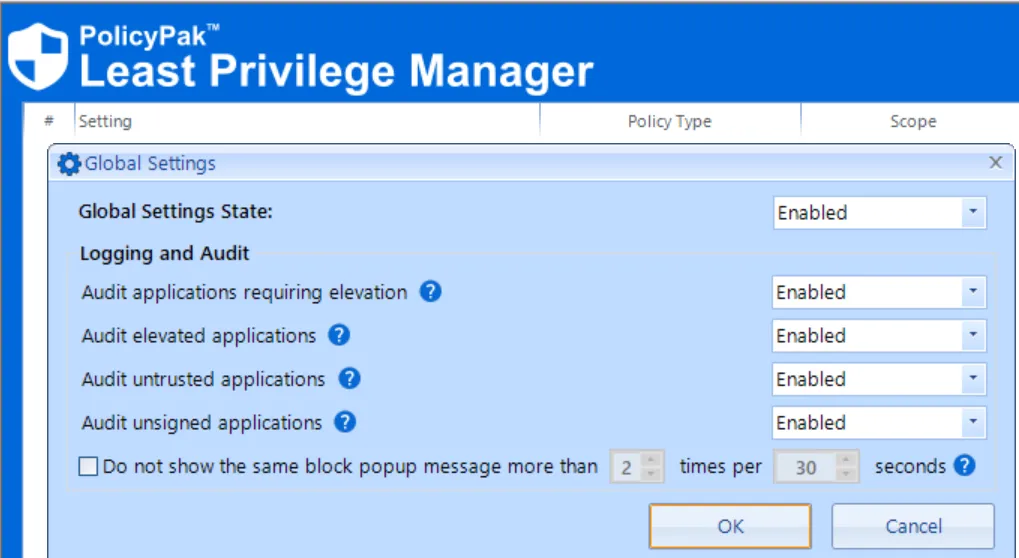
Task: Open Audit applications requiring elevation dropdown
Action: click(971, 293)
